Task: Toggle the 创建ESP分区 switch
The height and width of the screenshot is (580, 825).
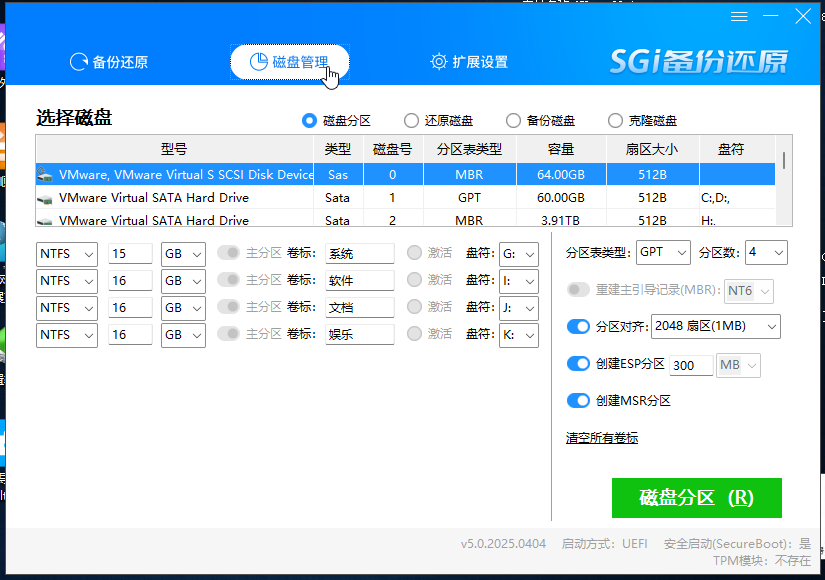Action: pyautogui.click(x=578, y=364)
